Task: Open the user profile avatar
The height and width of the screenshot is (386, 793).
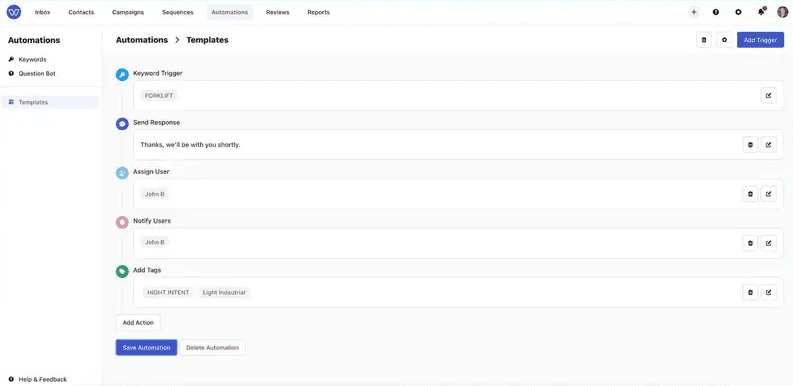Action: click(x=782, y=12)
